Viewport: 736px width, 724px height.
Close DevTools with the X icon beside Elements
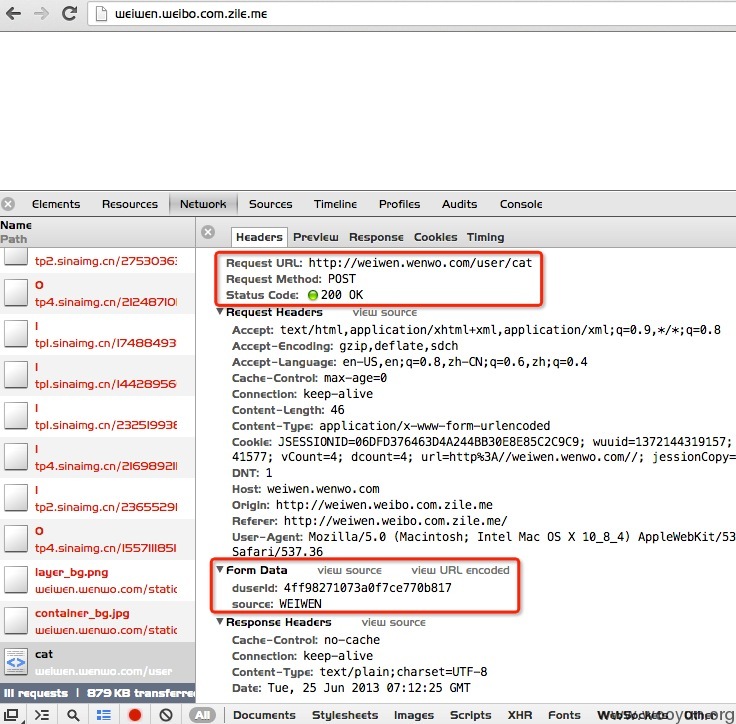point(8,204)
